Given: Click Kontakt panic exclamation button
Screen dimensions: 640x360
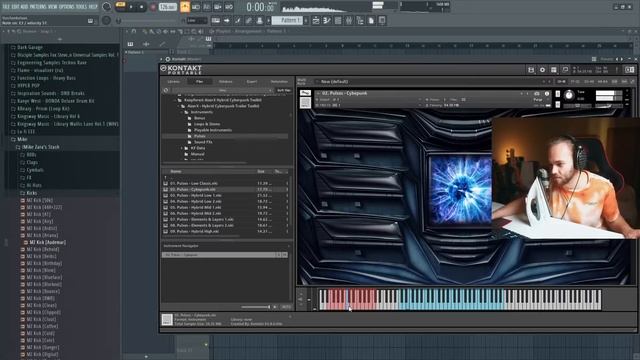Looking at the screenshot, I should (x=617, y=70).
